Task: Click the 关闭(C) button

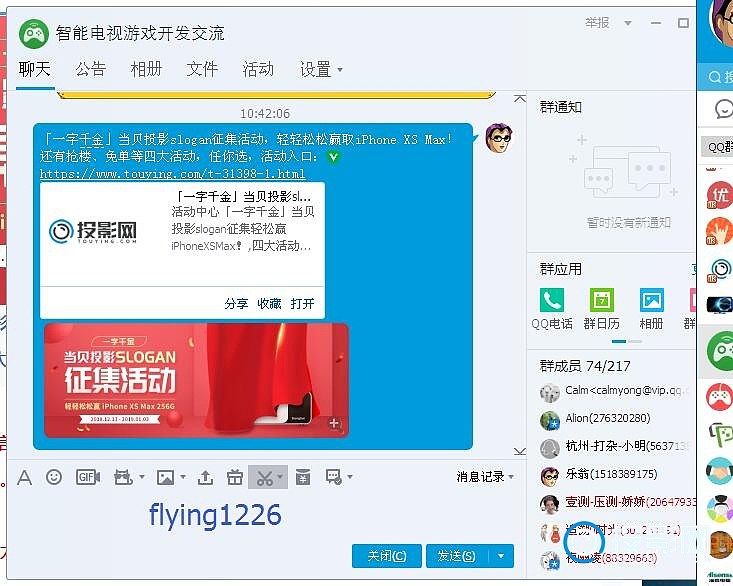Action: tap(387, 556)
